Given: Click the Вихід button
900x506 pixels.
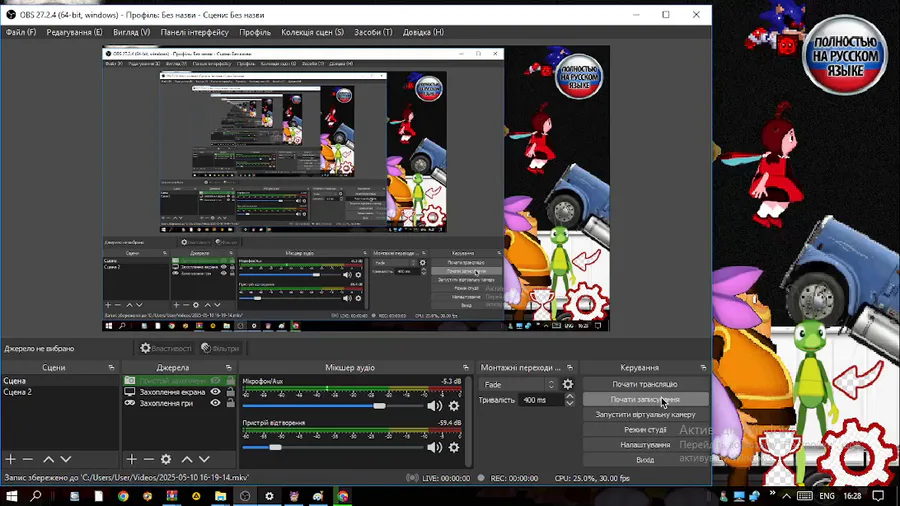Looking at the screenshot, I should click(x=645, y=460).
